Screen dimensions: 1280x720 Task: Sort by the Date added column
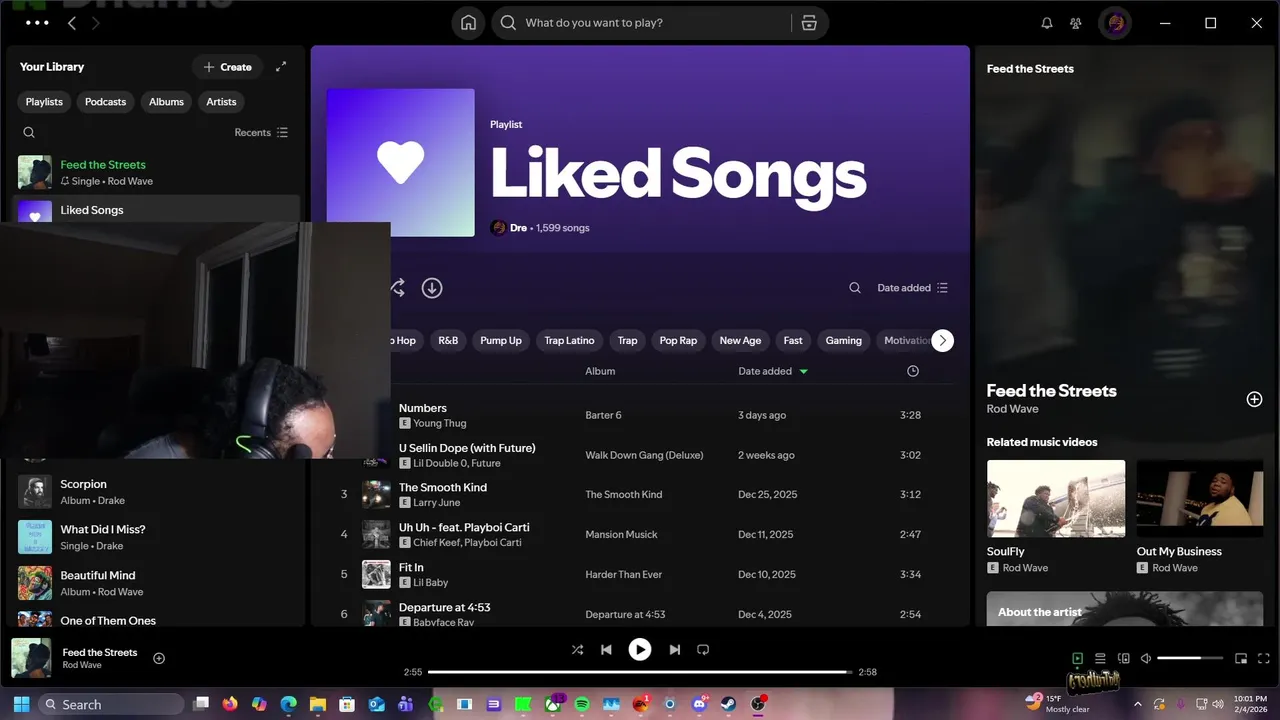point(773,371)
